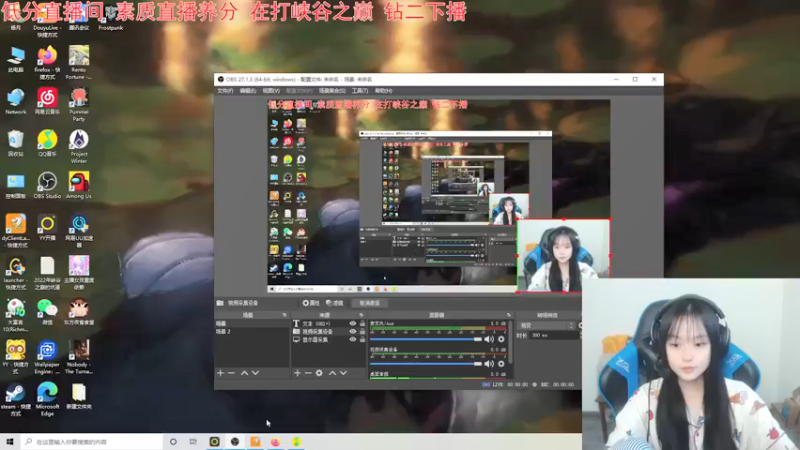Click the 取消激活 deactivate button

click(x=369, y=303)
